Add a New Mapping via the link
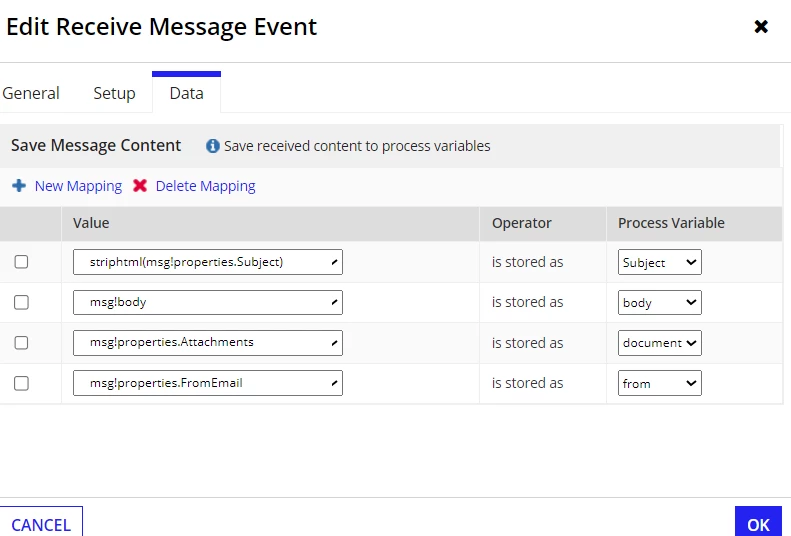The width and height of the screenshot is (791, 536). (x=78, y=186)
